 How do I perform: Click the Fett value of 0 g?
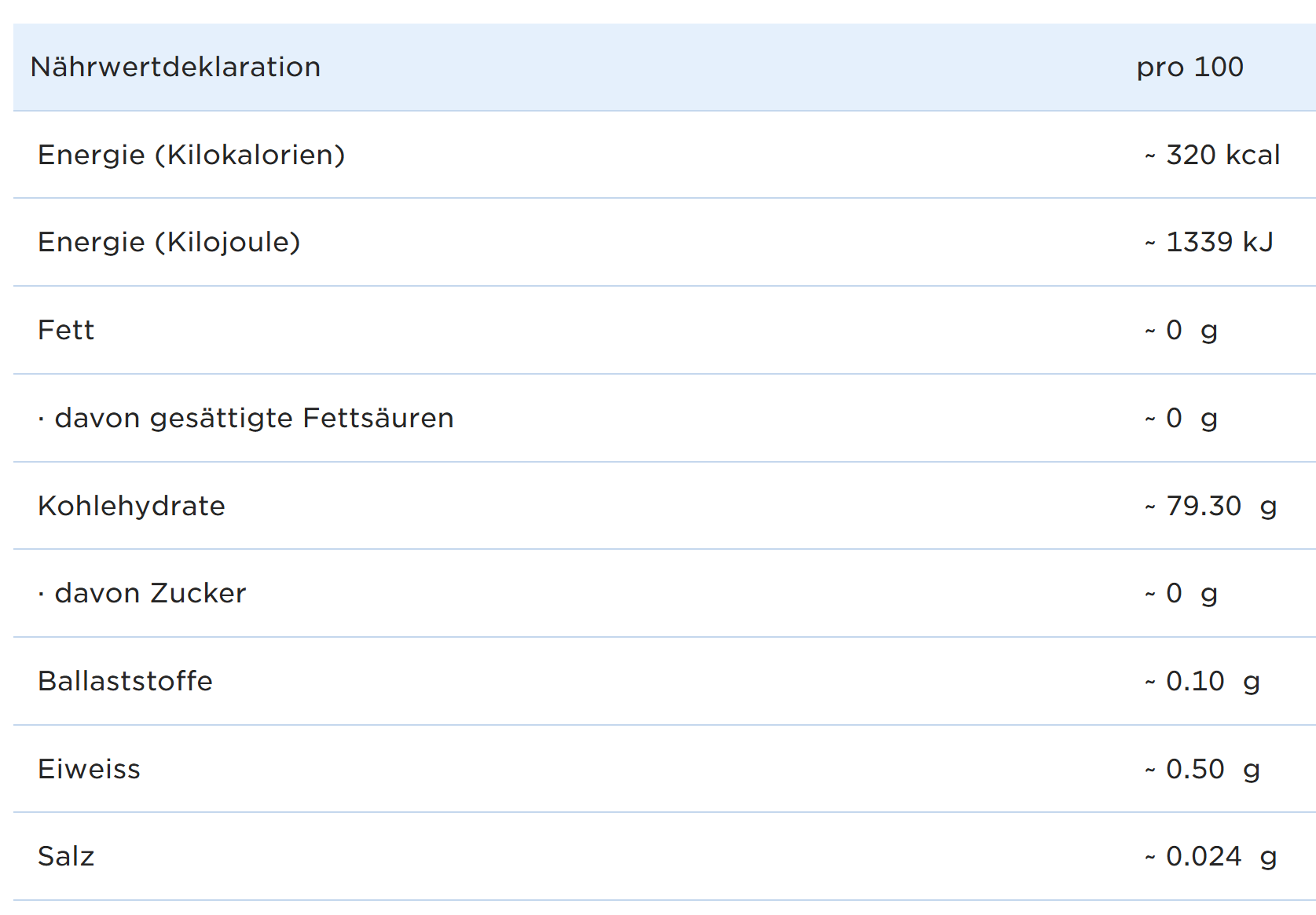click(1182, 331)
